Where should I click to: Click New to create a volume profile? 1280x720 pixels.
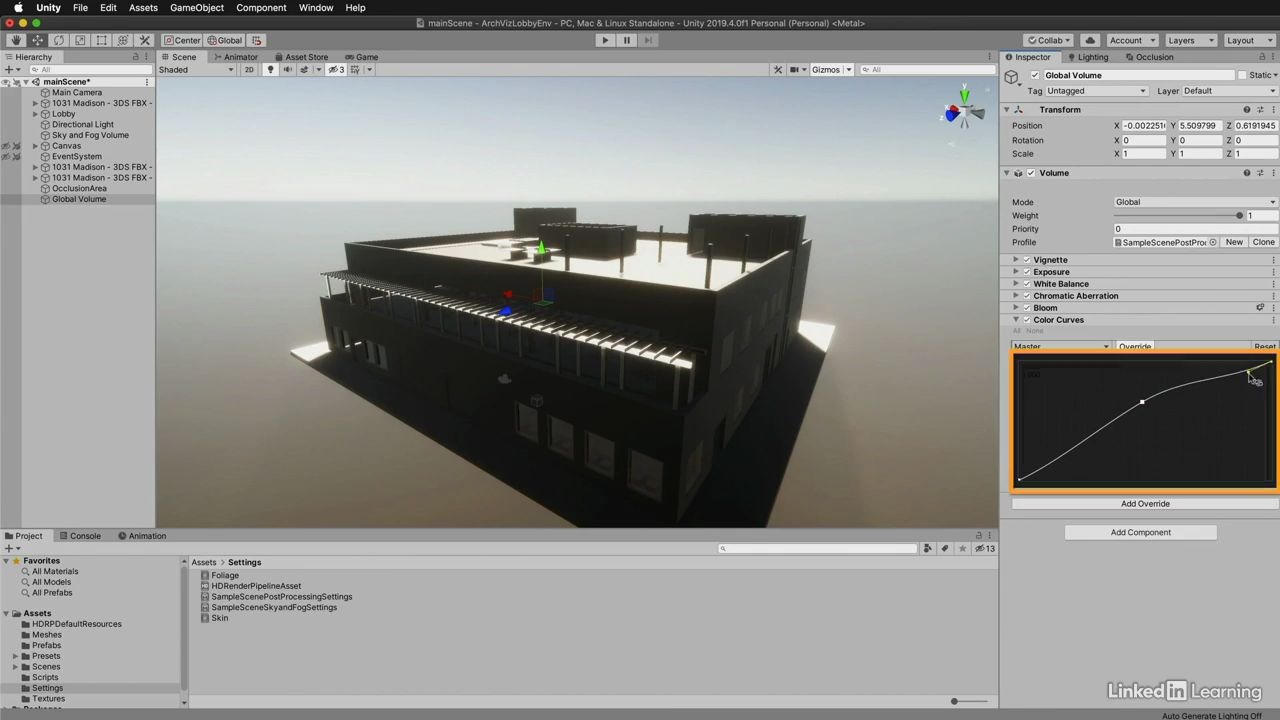pos(1234,242)
